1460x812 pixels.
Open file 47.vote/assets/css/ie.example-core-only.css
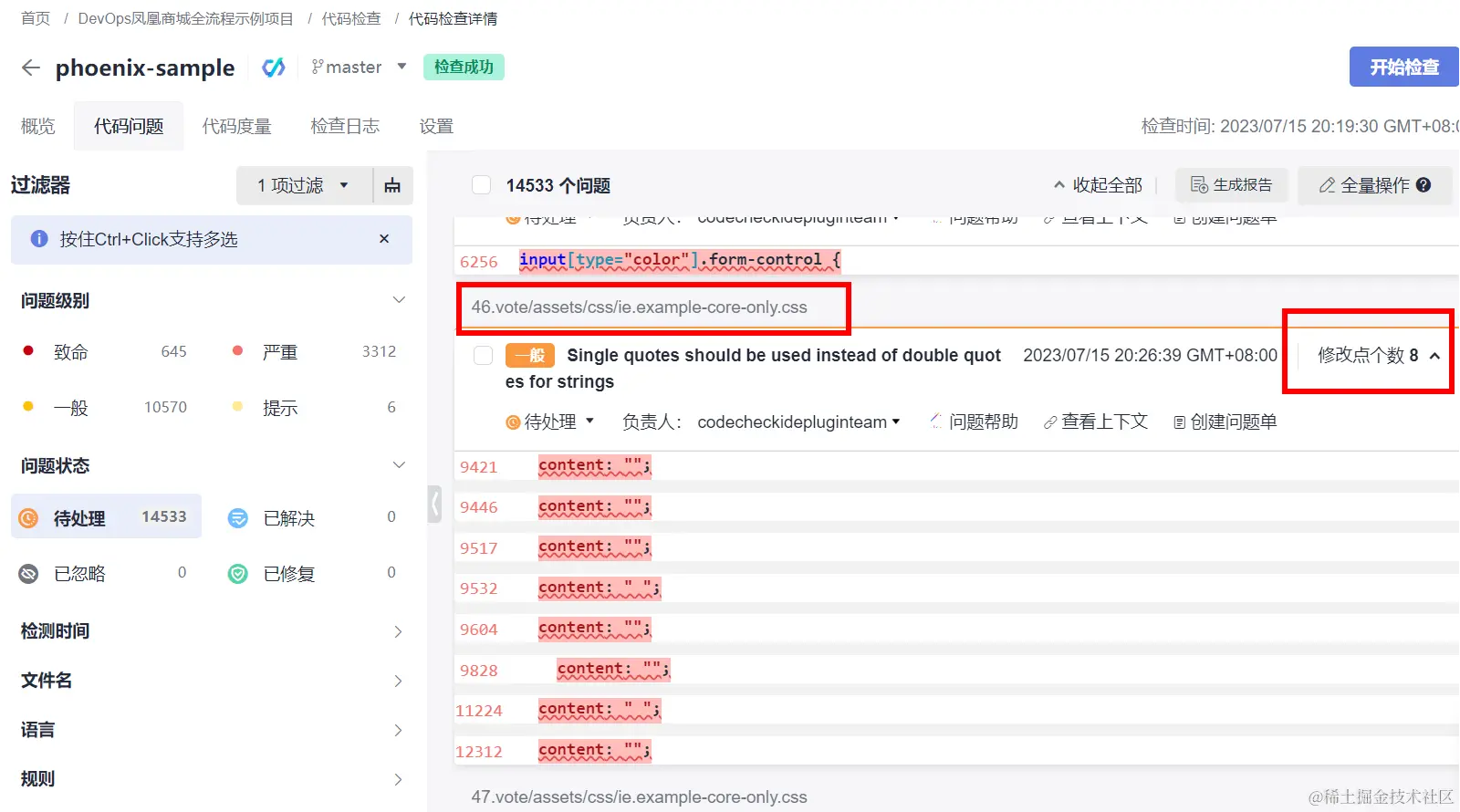(x=639, y=797)
